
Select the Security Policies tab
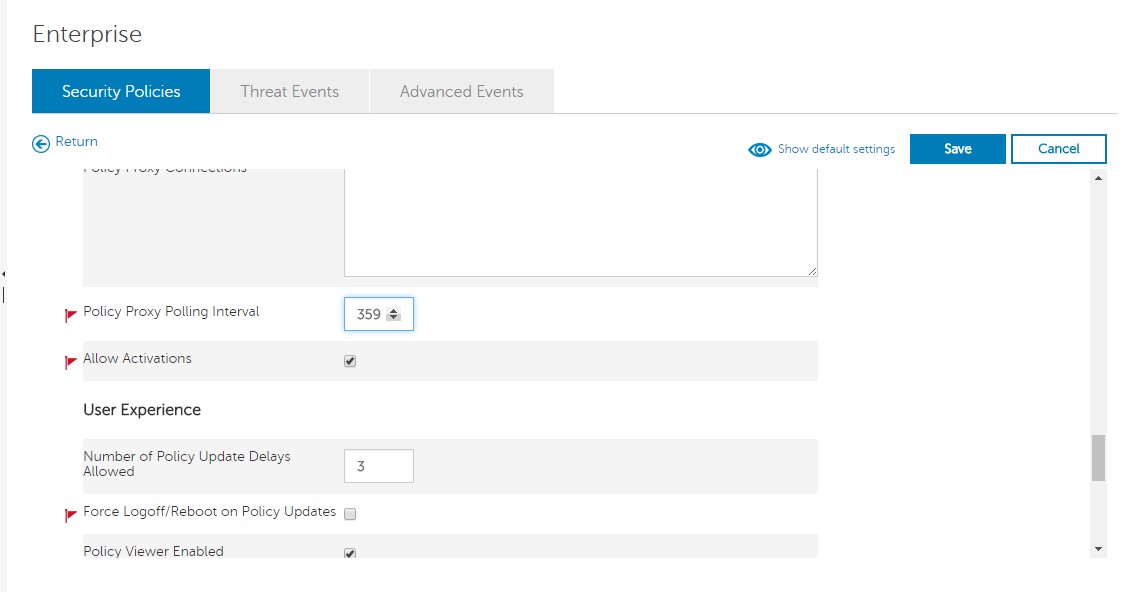[121, 91]
